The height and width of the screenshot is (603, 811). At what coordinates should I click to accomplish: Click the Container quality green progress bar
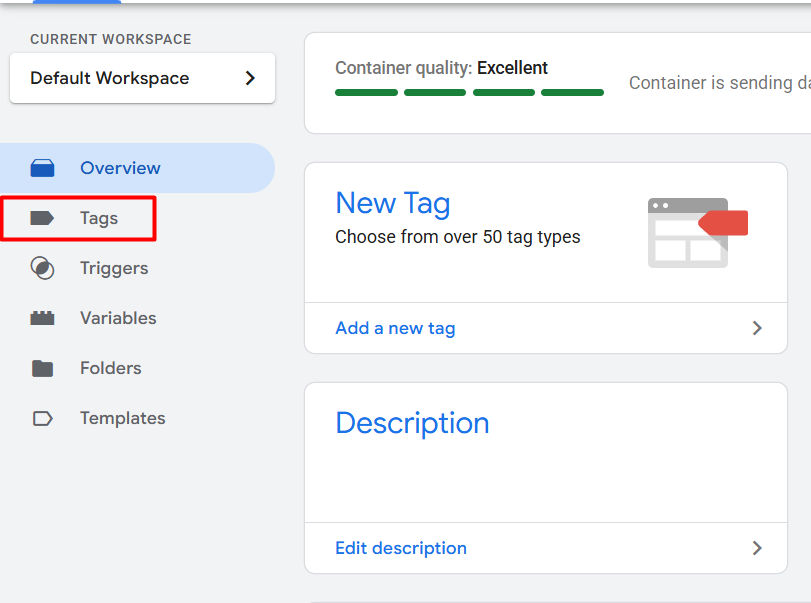click(x=469, y=92)
